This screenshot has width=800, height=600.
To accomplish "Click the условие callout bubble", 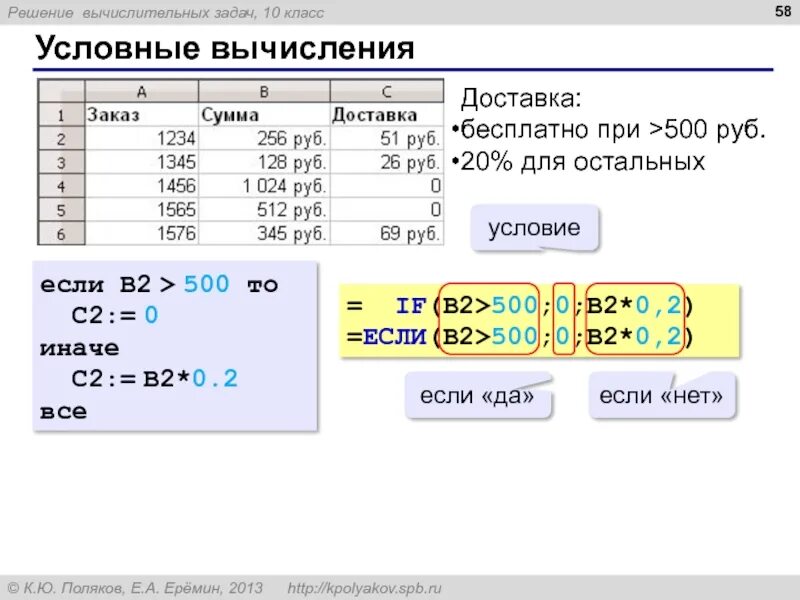I will pos(533,228).
